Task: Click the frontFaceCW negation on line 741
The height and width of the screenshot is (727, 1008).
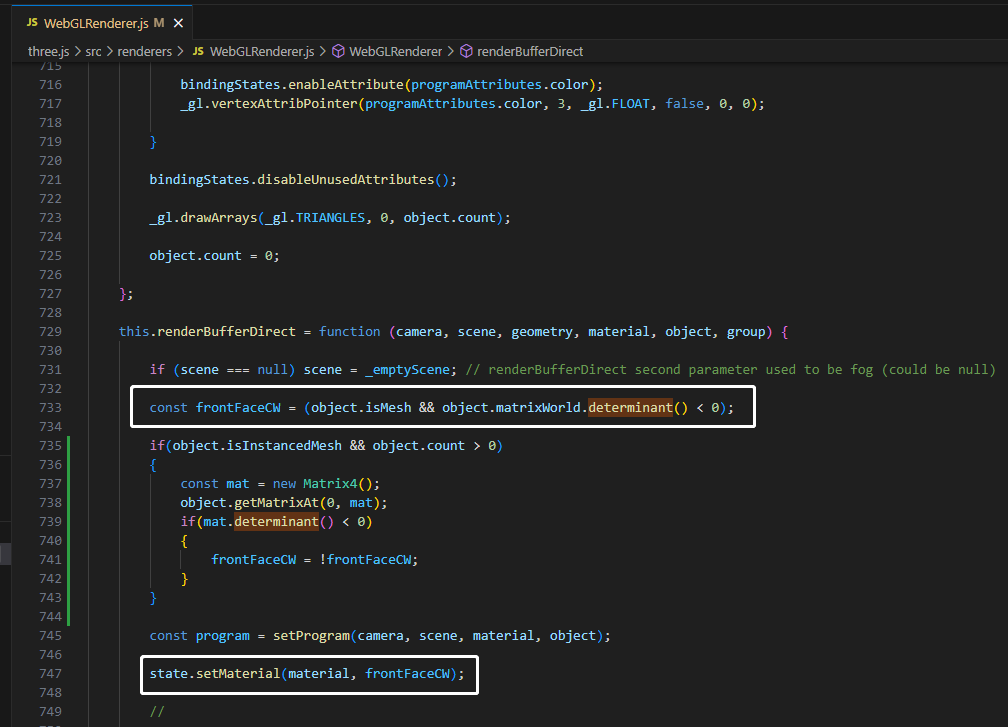Action: point(368,560)
